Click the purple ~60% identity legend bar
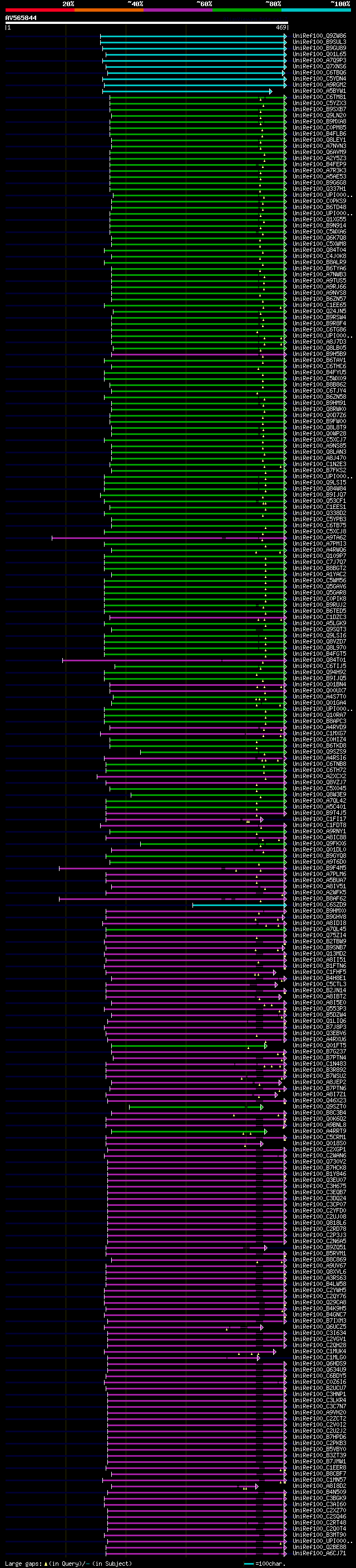Screen dimensions: 356x1568 coord(179,10)
